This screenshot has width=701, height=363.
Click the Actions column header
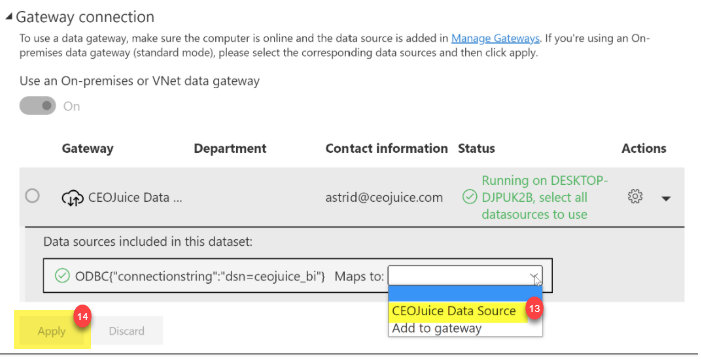coord(644,148)
